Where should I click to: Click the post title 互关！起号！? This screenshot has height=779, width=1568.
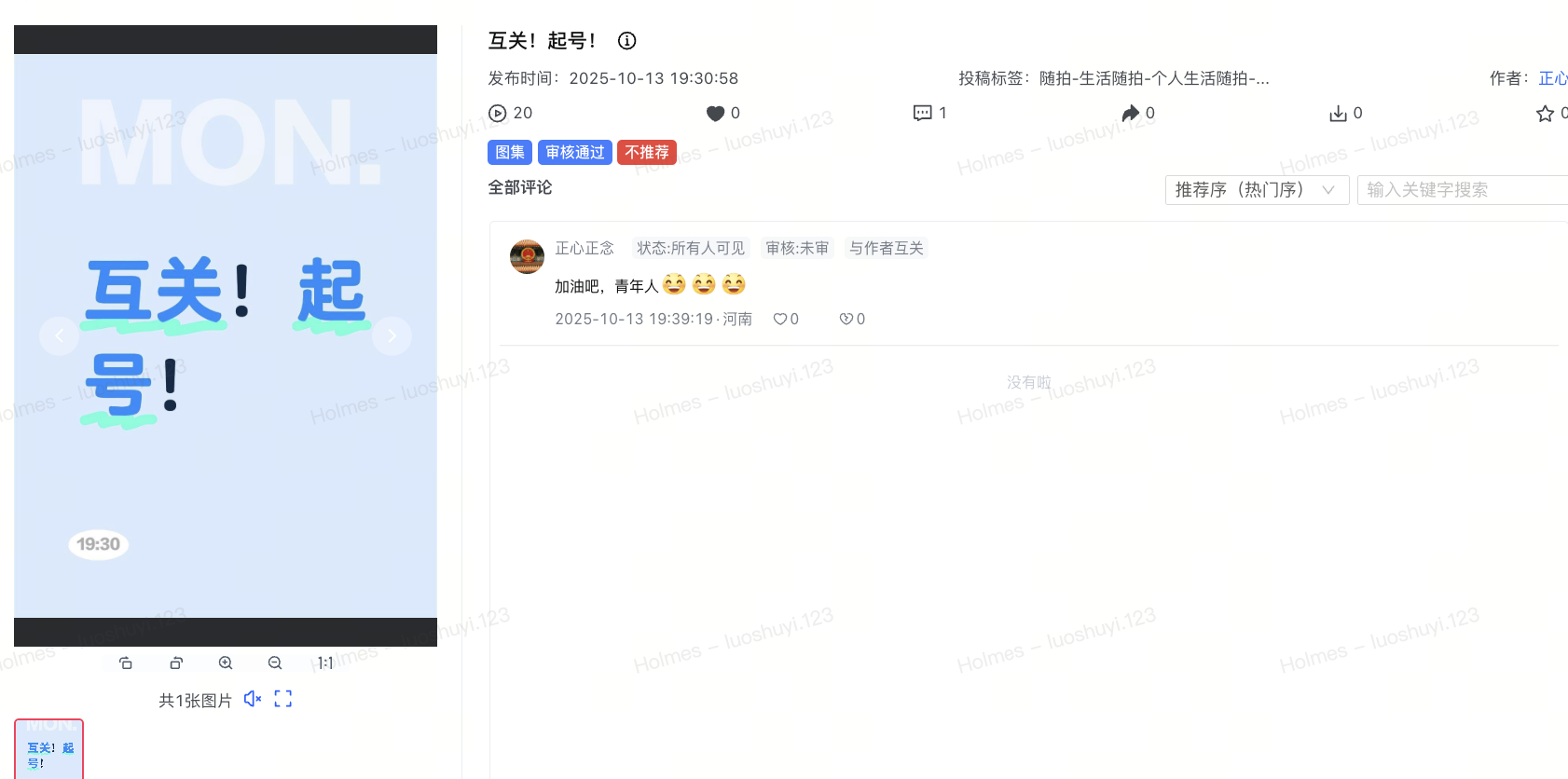coord(542,40)
